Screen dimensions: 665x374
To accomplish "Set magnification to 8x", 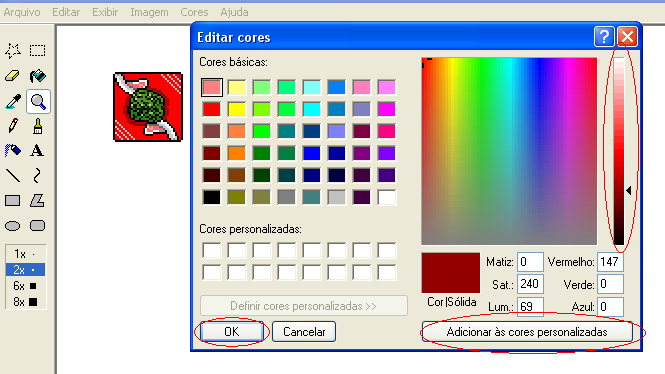I will 25,302.
